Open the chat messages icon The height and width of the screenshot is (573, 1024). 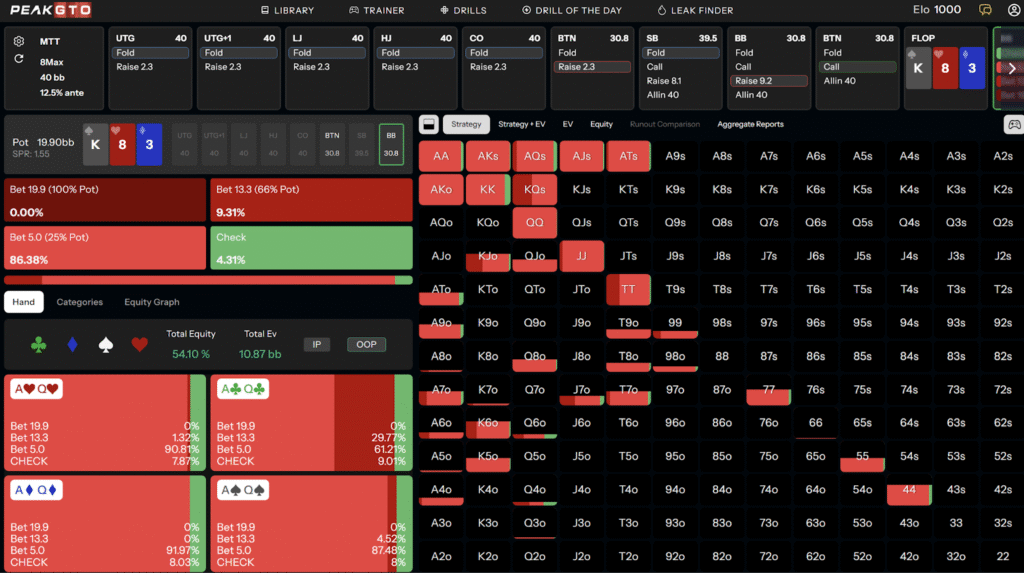point(985,10)
